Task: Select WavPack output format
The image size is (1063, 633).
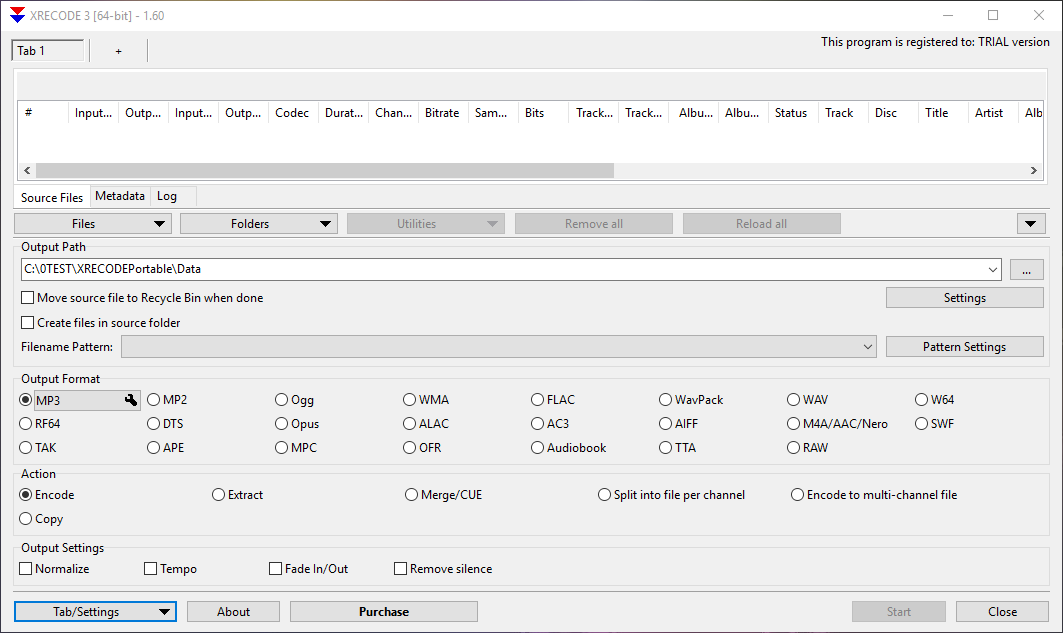Action: (665, 400)
